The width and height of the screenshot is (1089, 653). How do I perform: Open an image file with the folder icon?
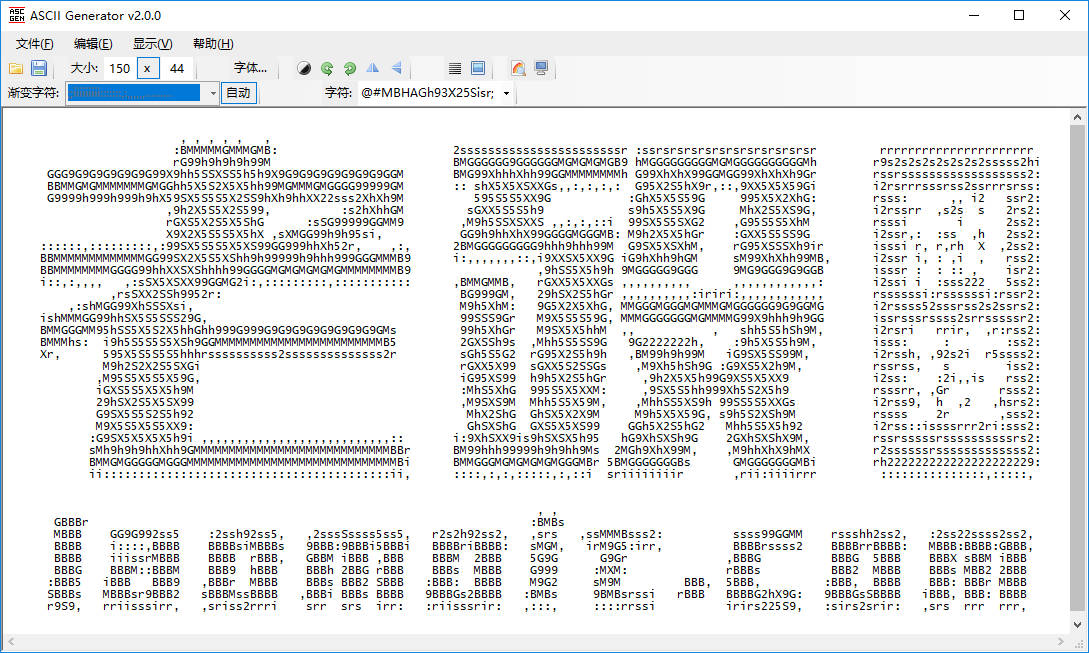coord(16,68)
